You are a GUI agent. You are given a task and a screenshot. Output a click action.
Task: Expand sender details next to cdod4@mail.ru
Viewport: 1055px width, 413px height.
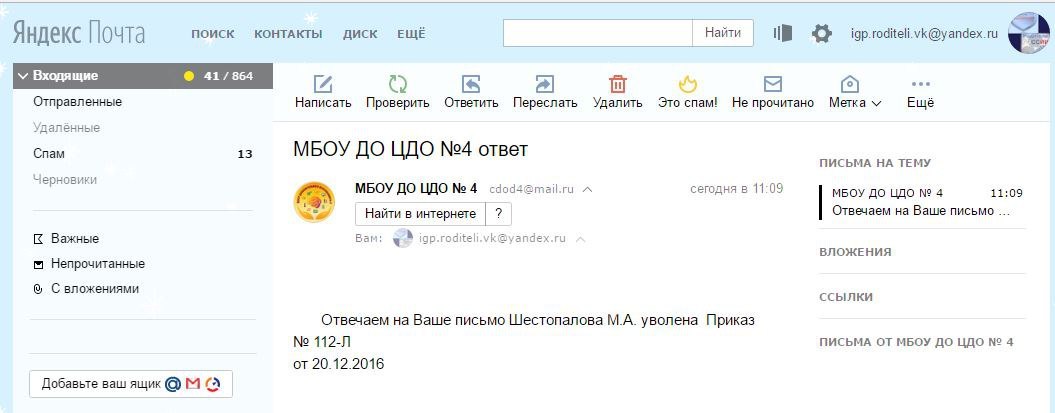(588, 189)
